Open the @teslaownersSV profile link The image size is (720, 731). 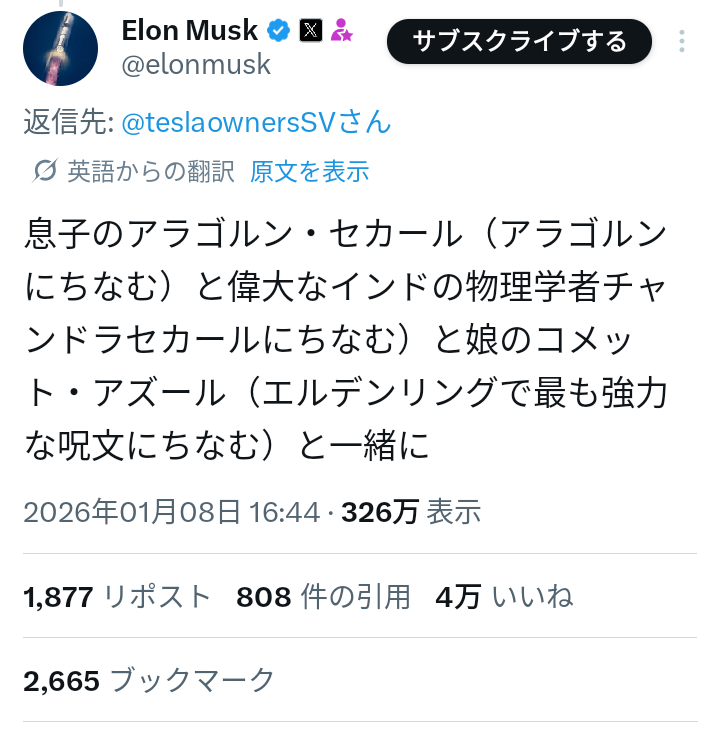tap(256, 123)
